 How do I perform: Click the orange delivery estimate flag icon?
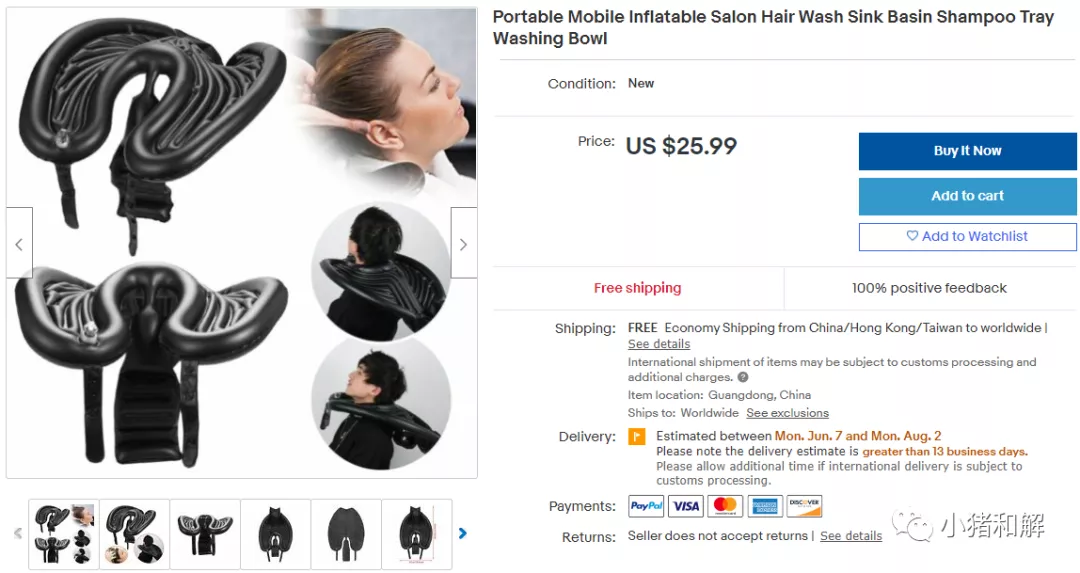tap(637, 437)
